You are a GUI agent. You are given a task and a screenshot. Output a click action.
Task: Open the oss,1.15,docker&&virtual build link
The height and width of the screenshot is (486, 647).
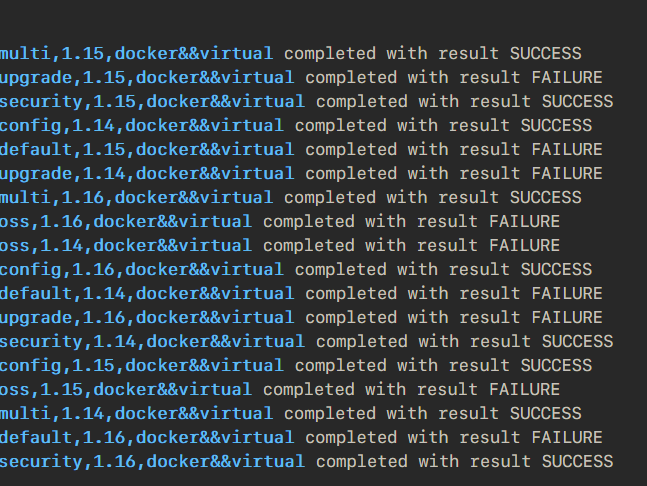[x=125, y=389]
